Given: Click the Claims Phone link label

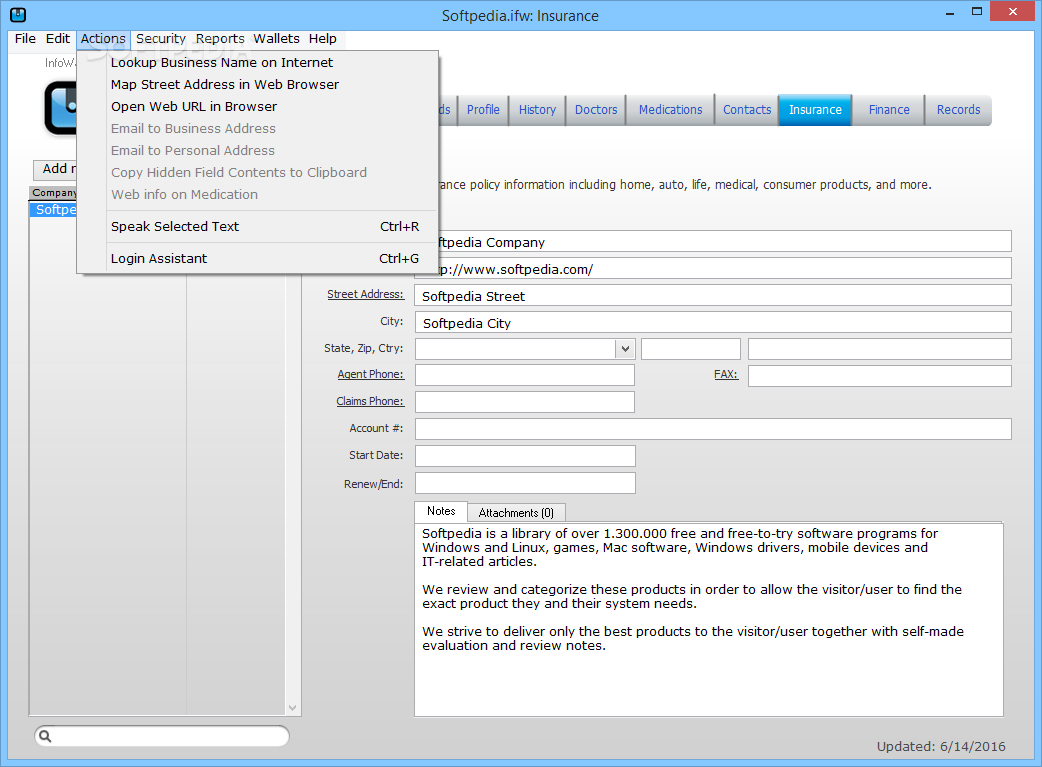Looking at the screenshot, I should coord(370,401).
